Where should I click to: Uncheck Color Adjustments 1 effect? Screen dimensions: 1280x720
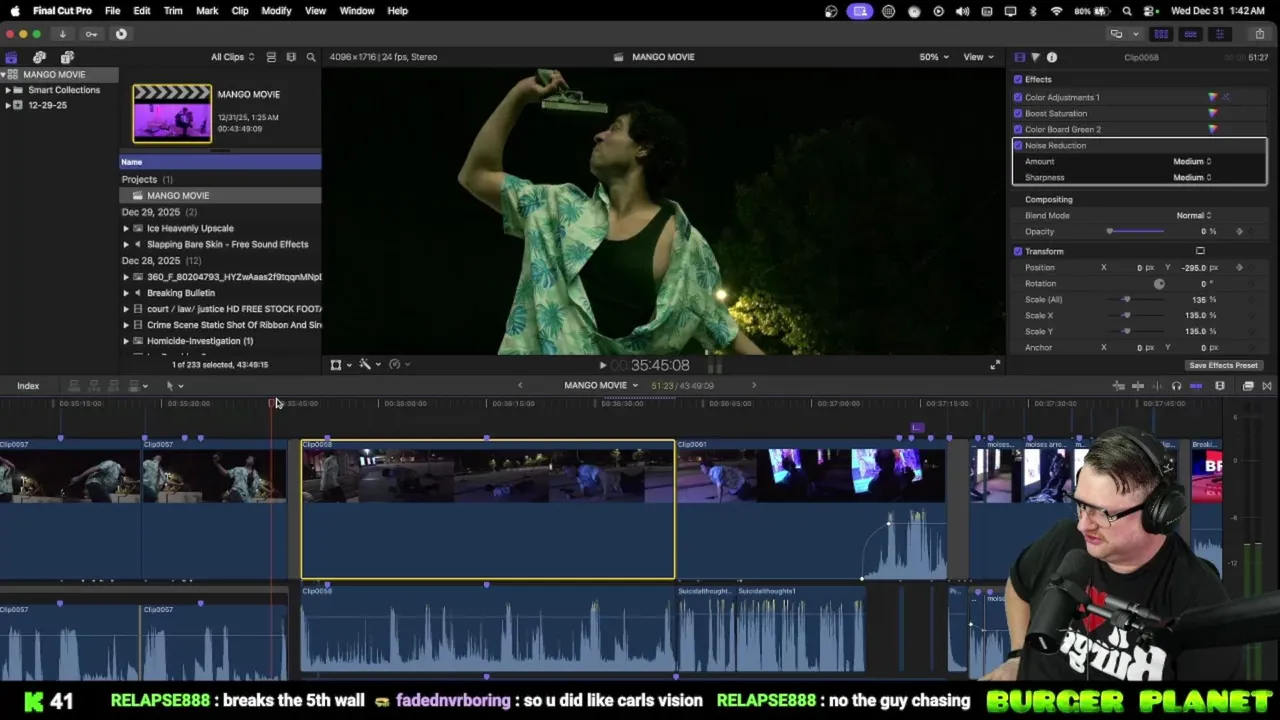tap(1018, 97)
